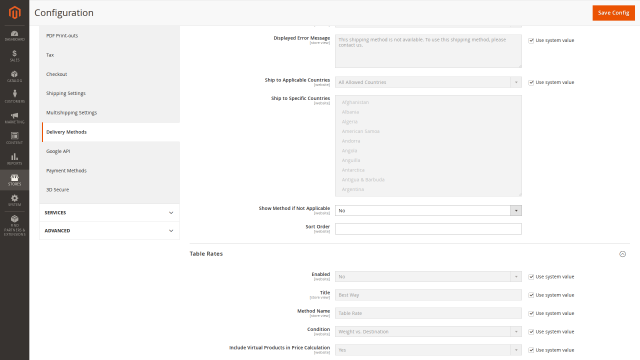640x360 pixels.
Task: Toggle Use system value for Table Rates Enabled
Action: coord(531,277)
